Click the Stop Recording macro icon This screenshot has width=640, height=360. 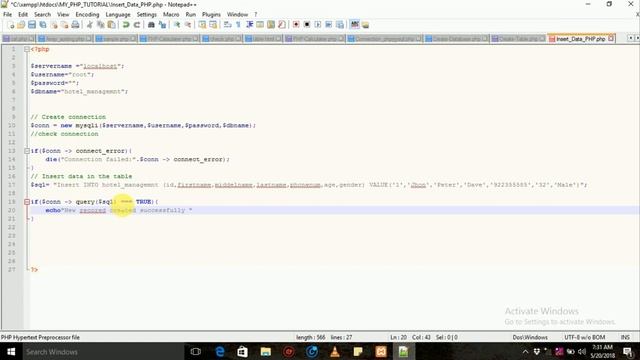coord(307,25)
